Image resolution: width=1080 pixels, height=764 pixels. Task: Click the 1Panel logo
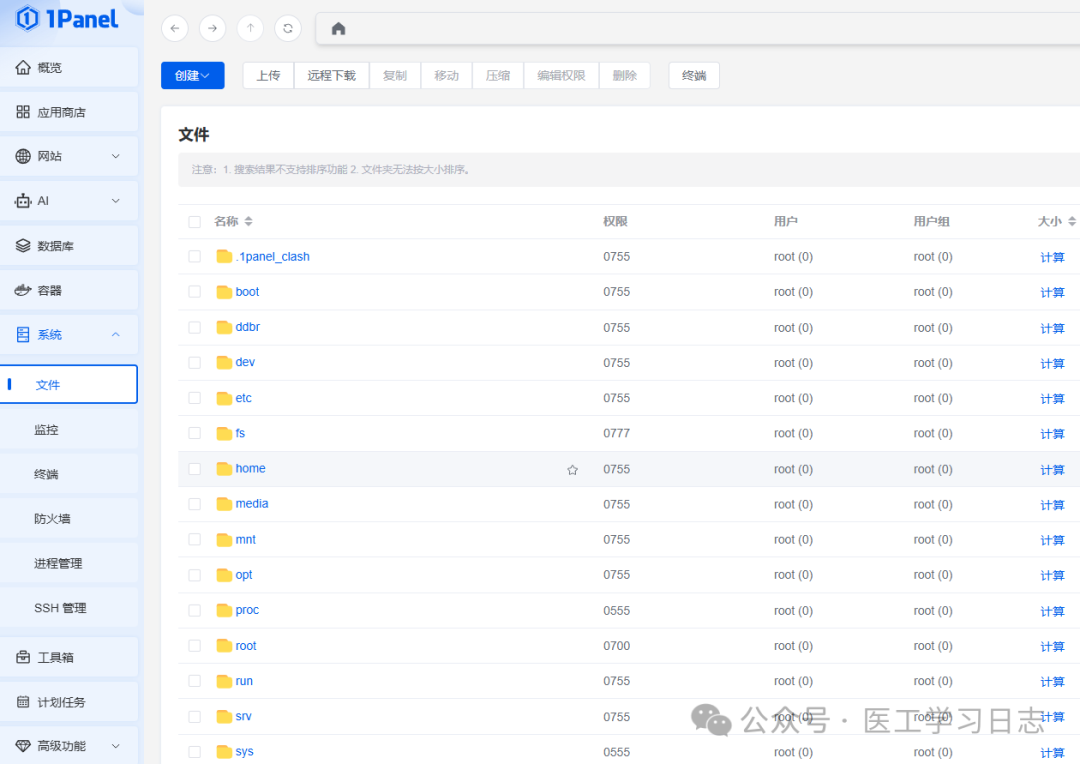pos(68,19)
